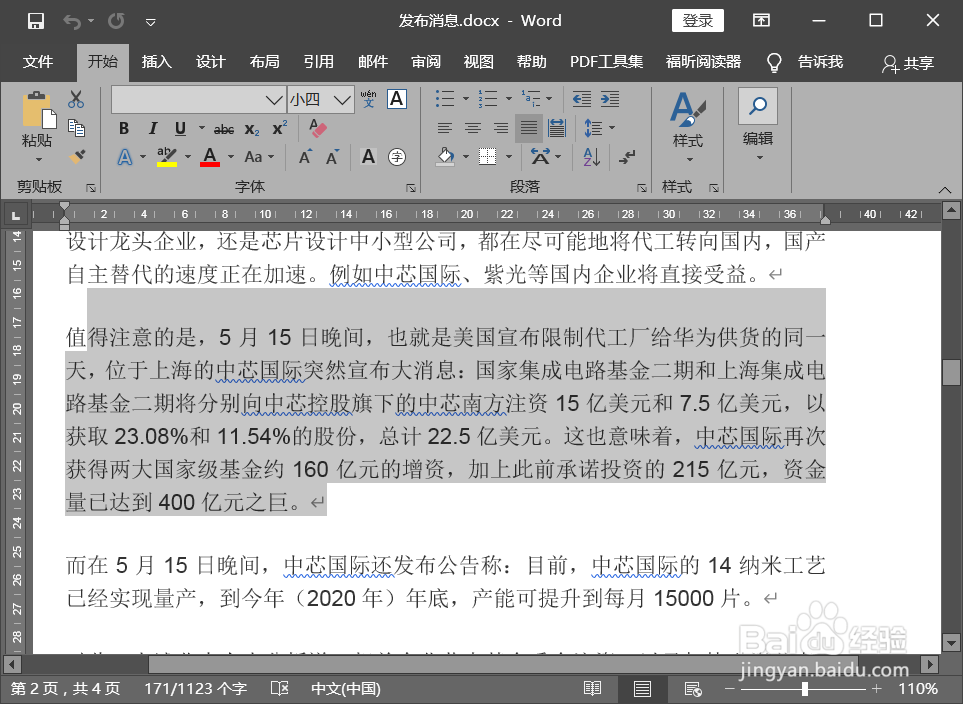
Task: Toggle bold formatting
Action: [124, 128]
